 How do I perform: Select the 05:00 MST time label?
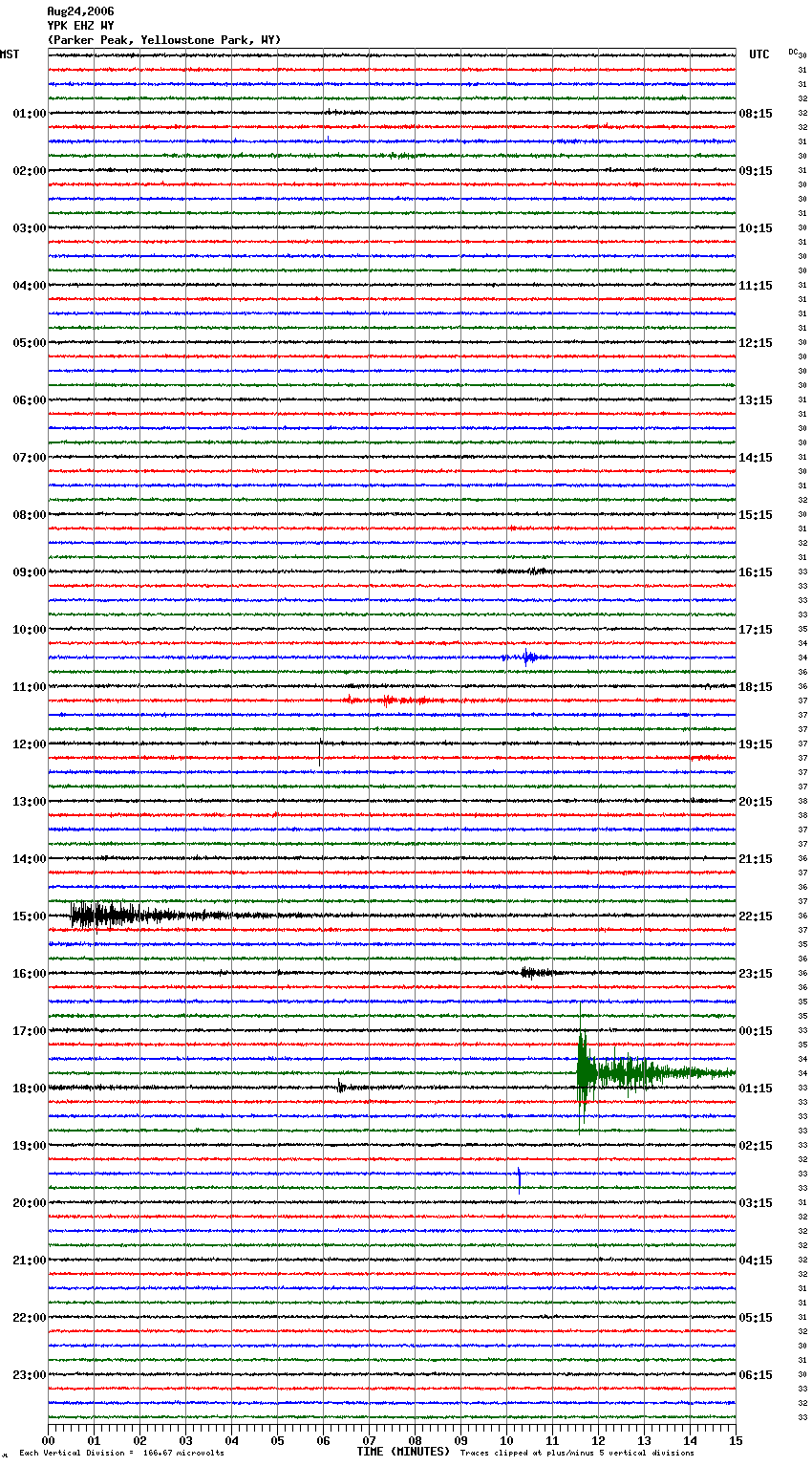29,343
